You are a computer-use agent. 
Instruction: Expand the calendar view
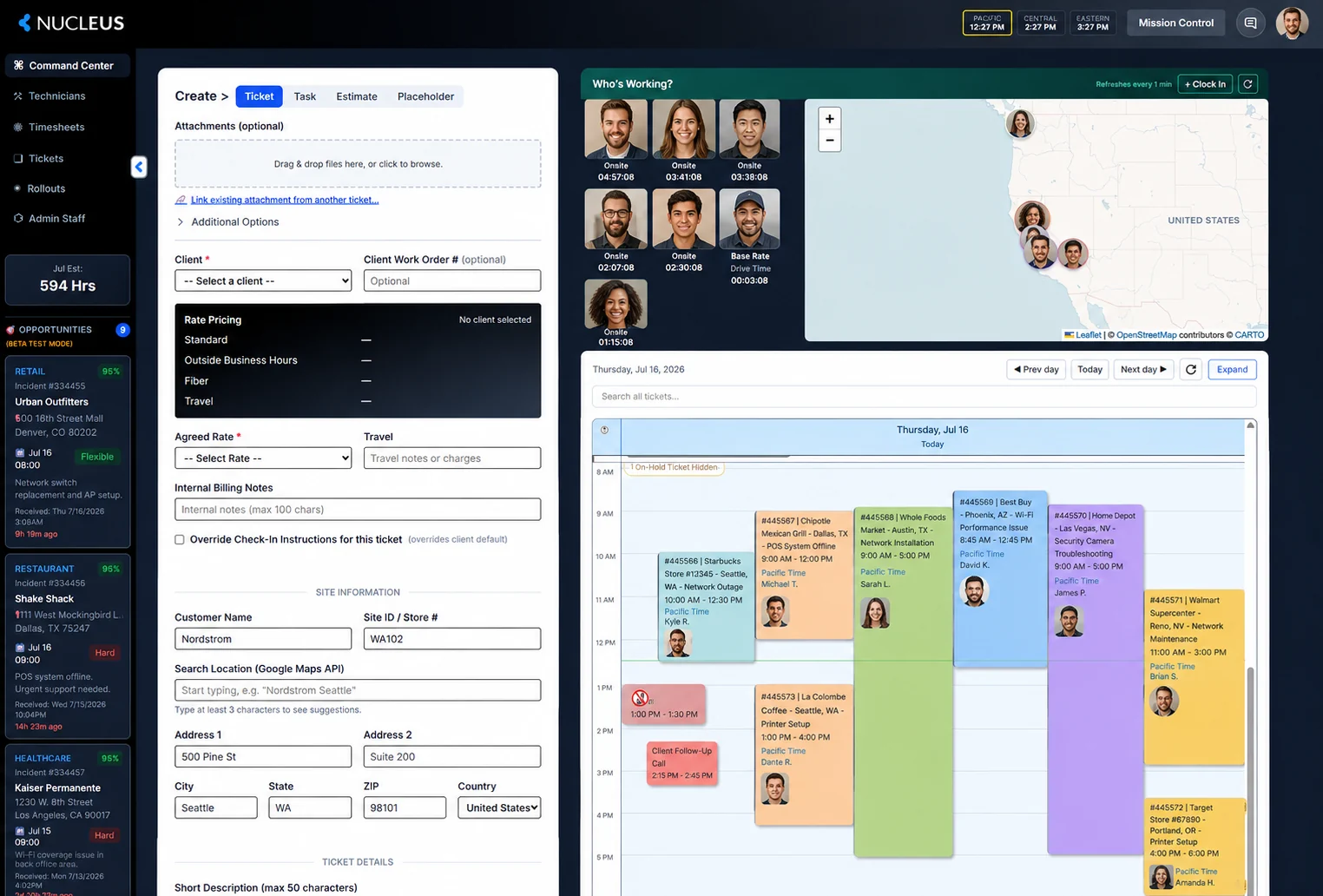pyautogui.click(x=1232, y=370)
